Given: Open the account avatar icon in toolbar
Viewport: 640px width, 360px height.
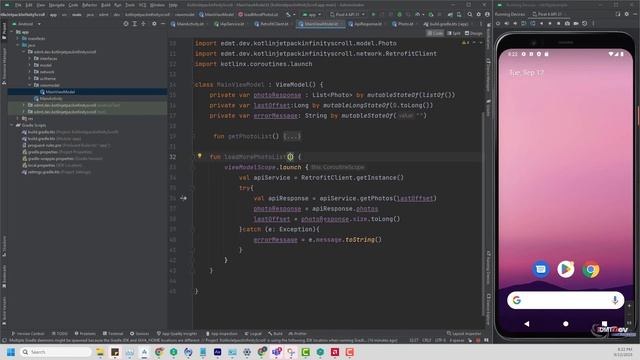Looking at the screenshot, I should coord(487,14).
